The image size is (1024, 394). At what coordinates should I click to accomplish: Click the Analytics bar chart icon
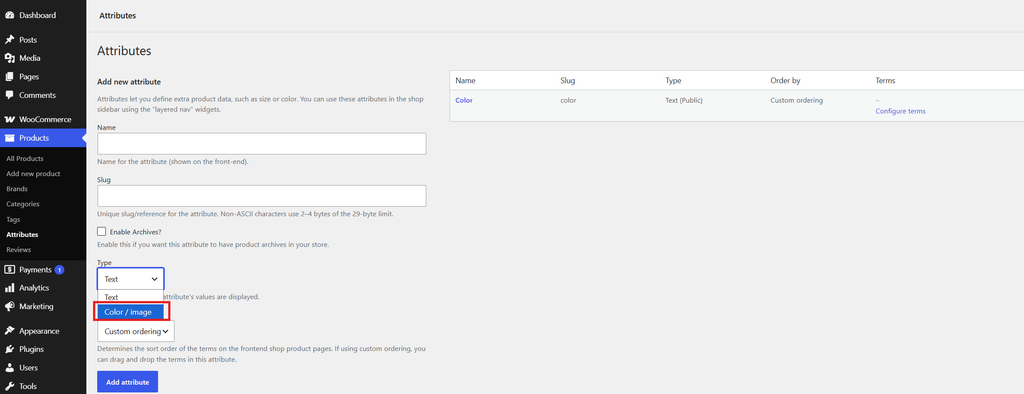[10, 288]
